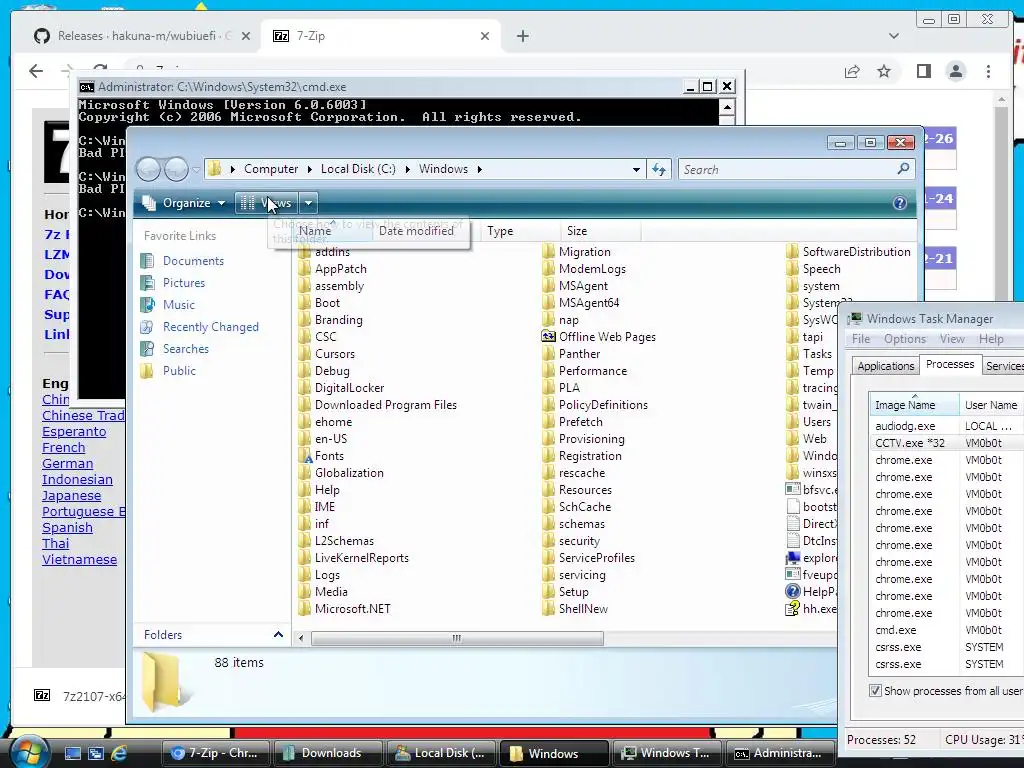1024x768 pixels.
Task: Click Show Desktop quick launch icon
Action: pos(72,753)
